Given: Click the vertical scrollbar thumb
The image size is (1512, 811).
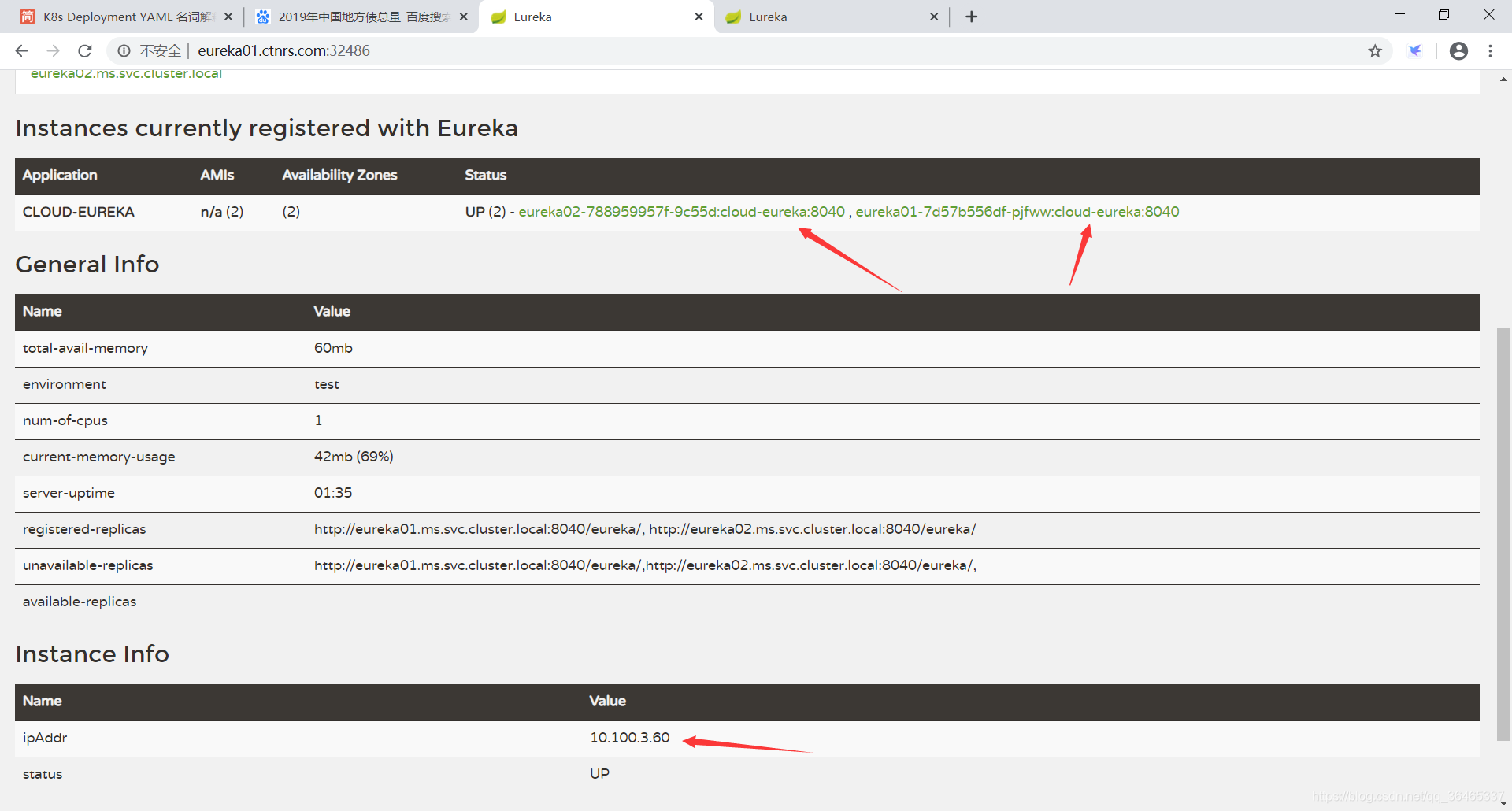Looking at the screenshot, I should pos(1503,534).
